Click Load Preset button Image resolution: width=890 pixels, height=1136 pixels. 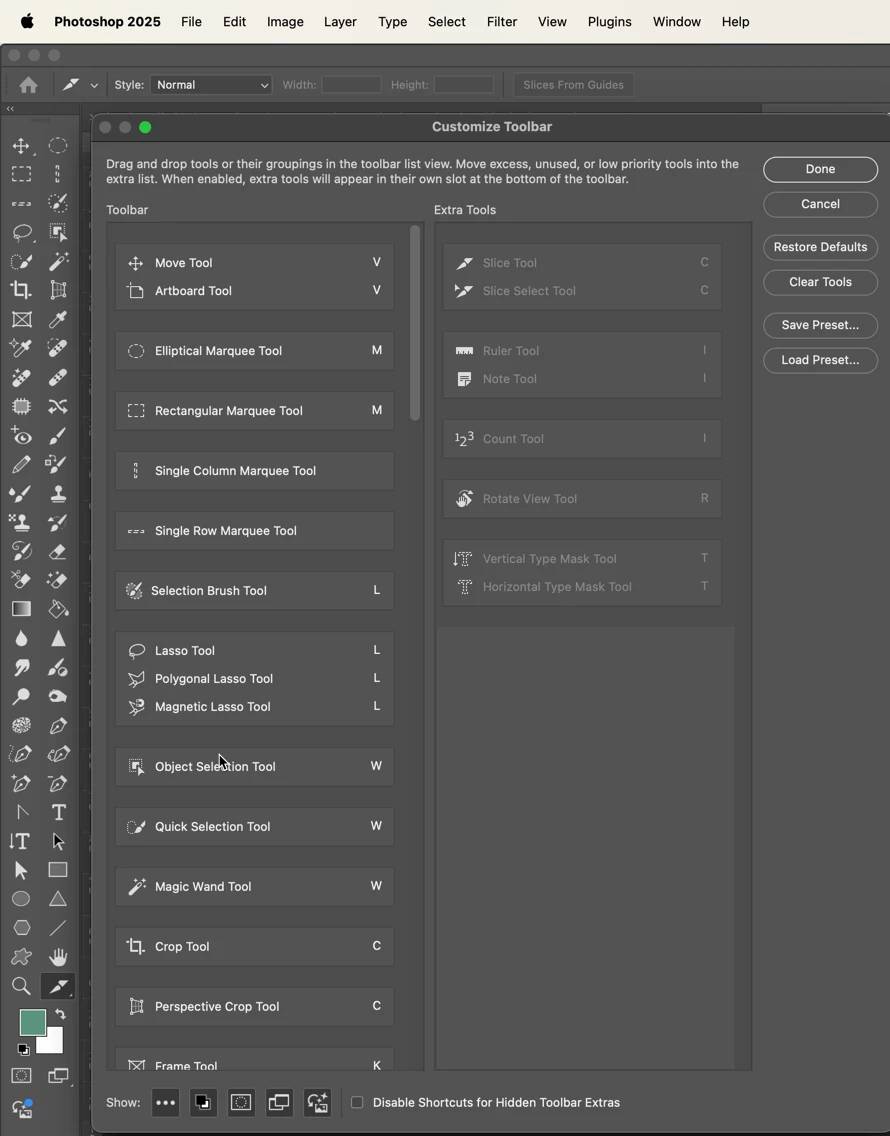820,360
